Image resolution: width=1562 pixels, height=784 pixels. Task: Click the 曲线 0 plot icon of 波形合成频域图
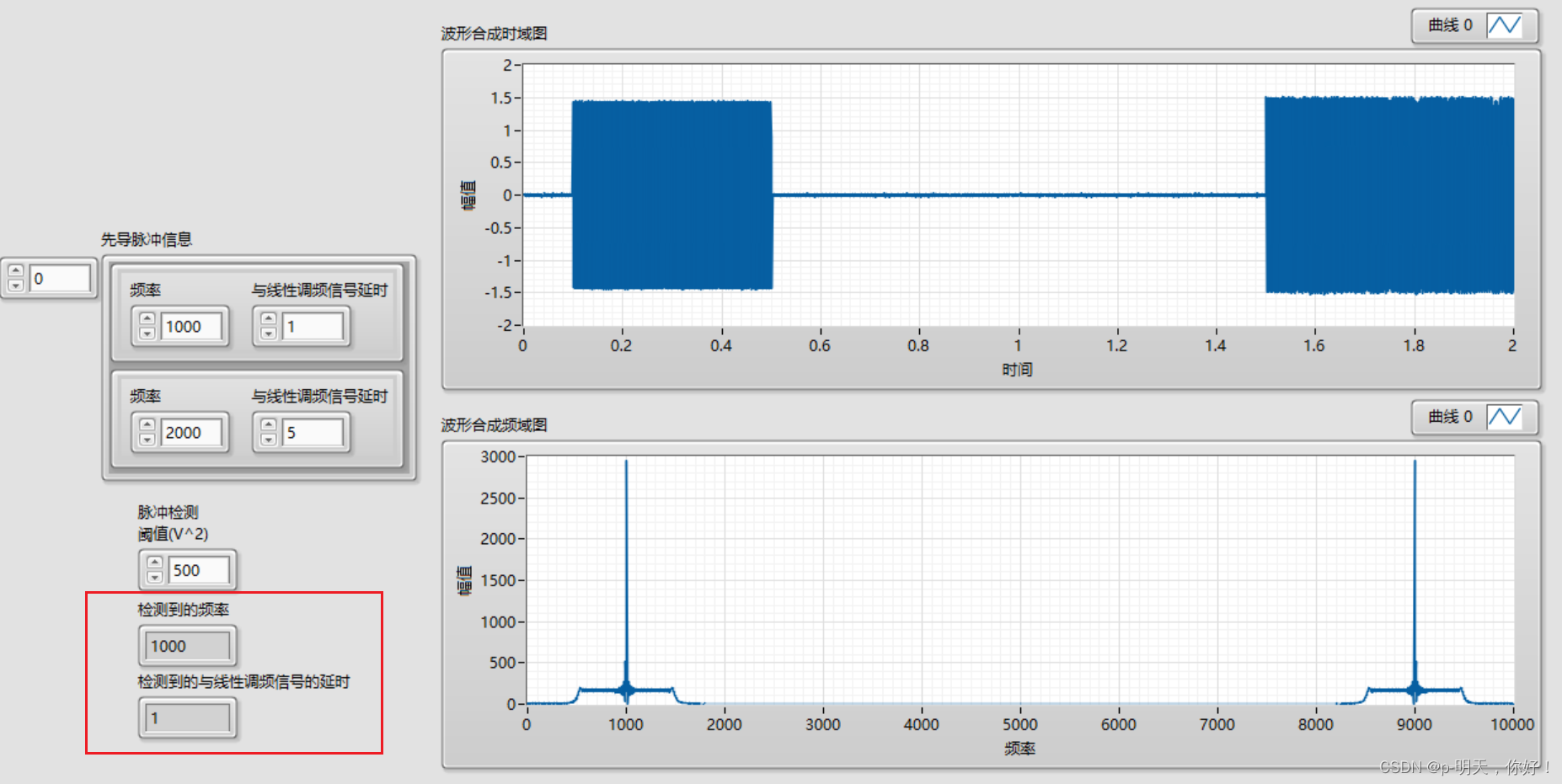tap(1504, 417)
